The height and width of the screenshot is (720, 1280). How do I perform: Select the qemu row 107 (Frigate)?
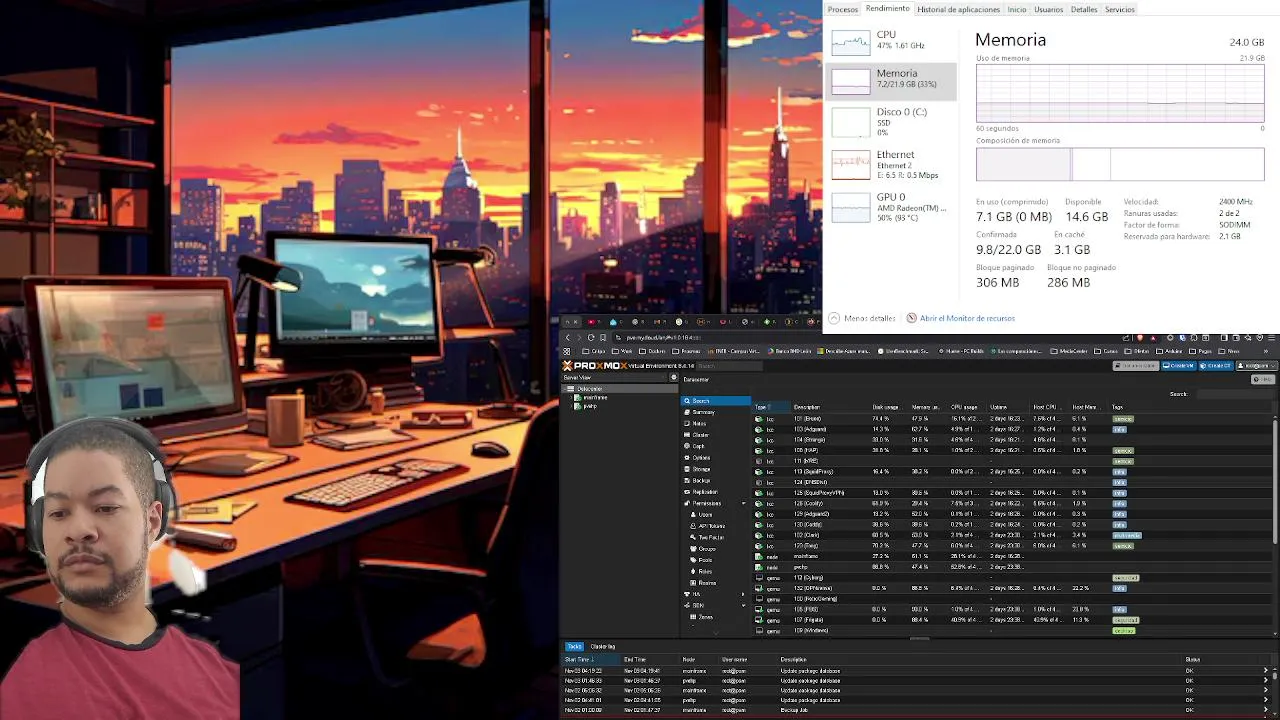[x=1012, y=620]
